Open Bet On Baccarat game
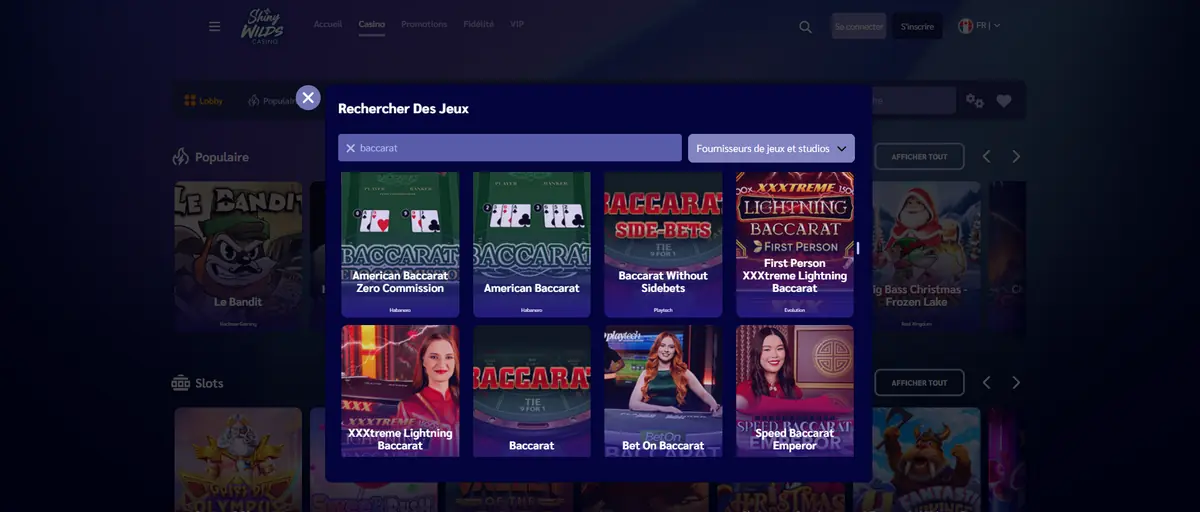This screenshot has height=512, width=1200. pyautogui.click(x=663, y=391)
